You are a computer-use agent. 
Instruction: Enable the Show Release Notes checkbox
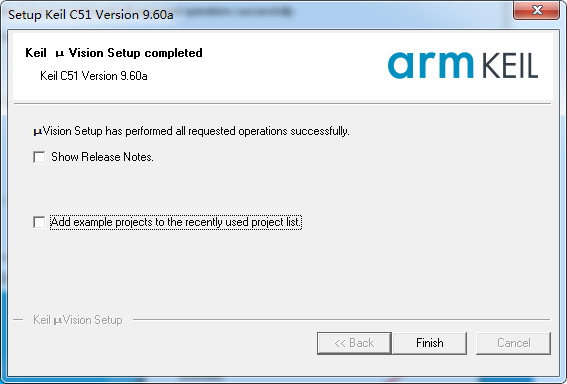(39, 157)
